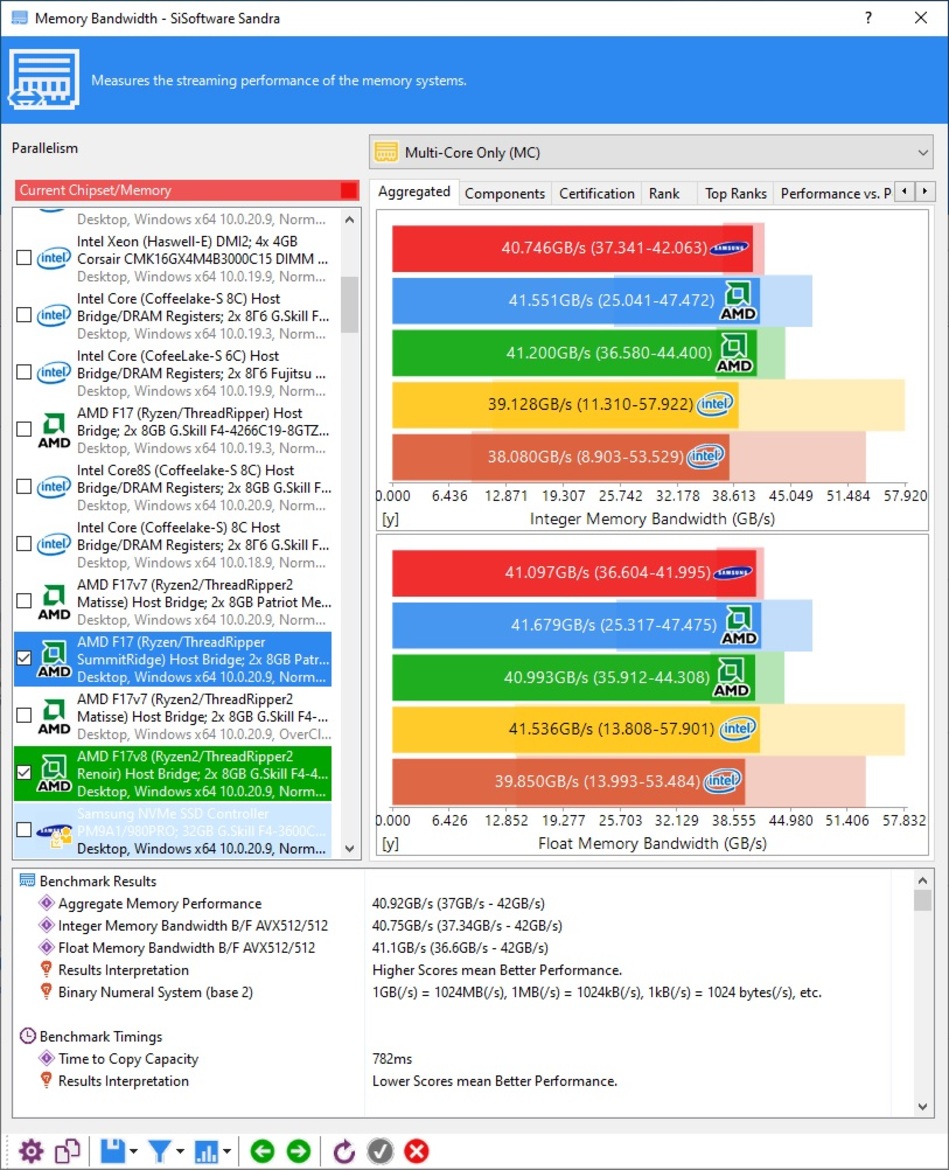Click the blue floppy disk save icon
Viewport: 949px width, 1170px height.
click(x=113, y=1151)
